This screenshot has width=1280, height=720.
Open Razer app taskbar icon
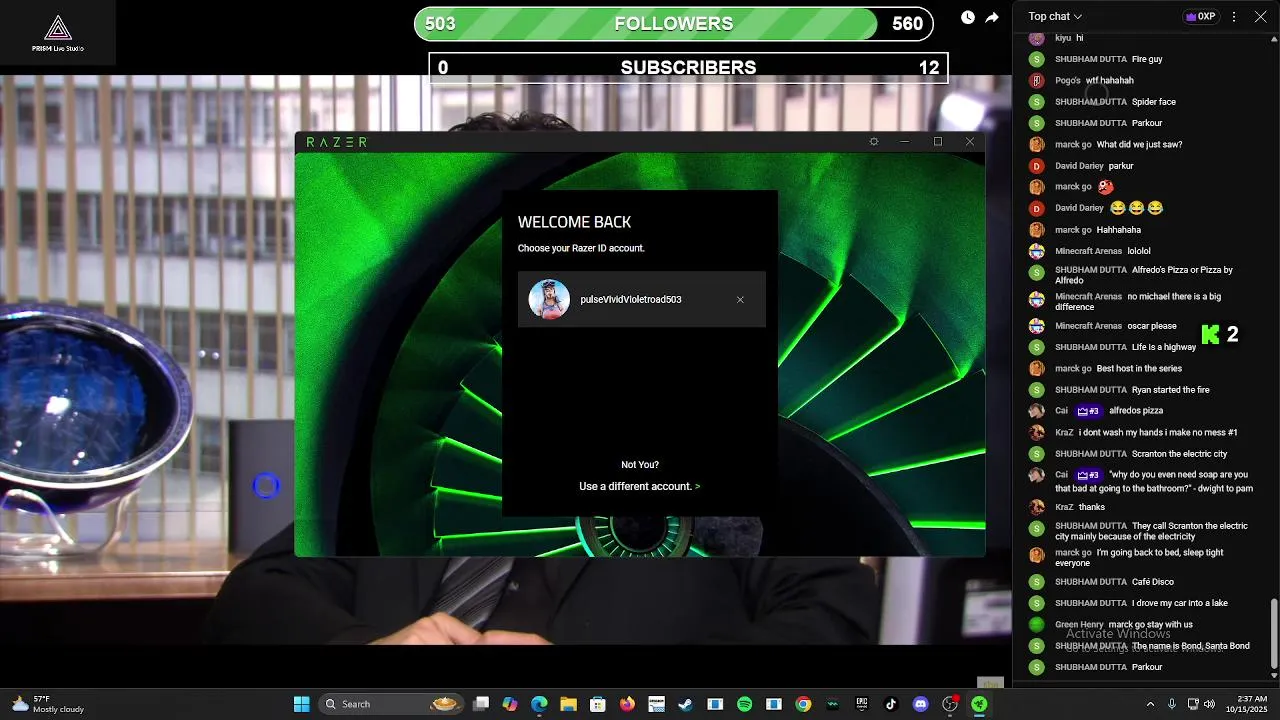979,704
